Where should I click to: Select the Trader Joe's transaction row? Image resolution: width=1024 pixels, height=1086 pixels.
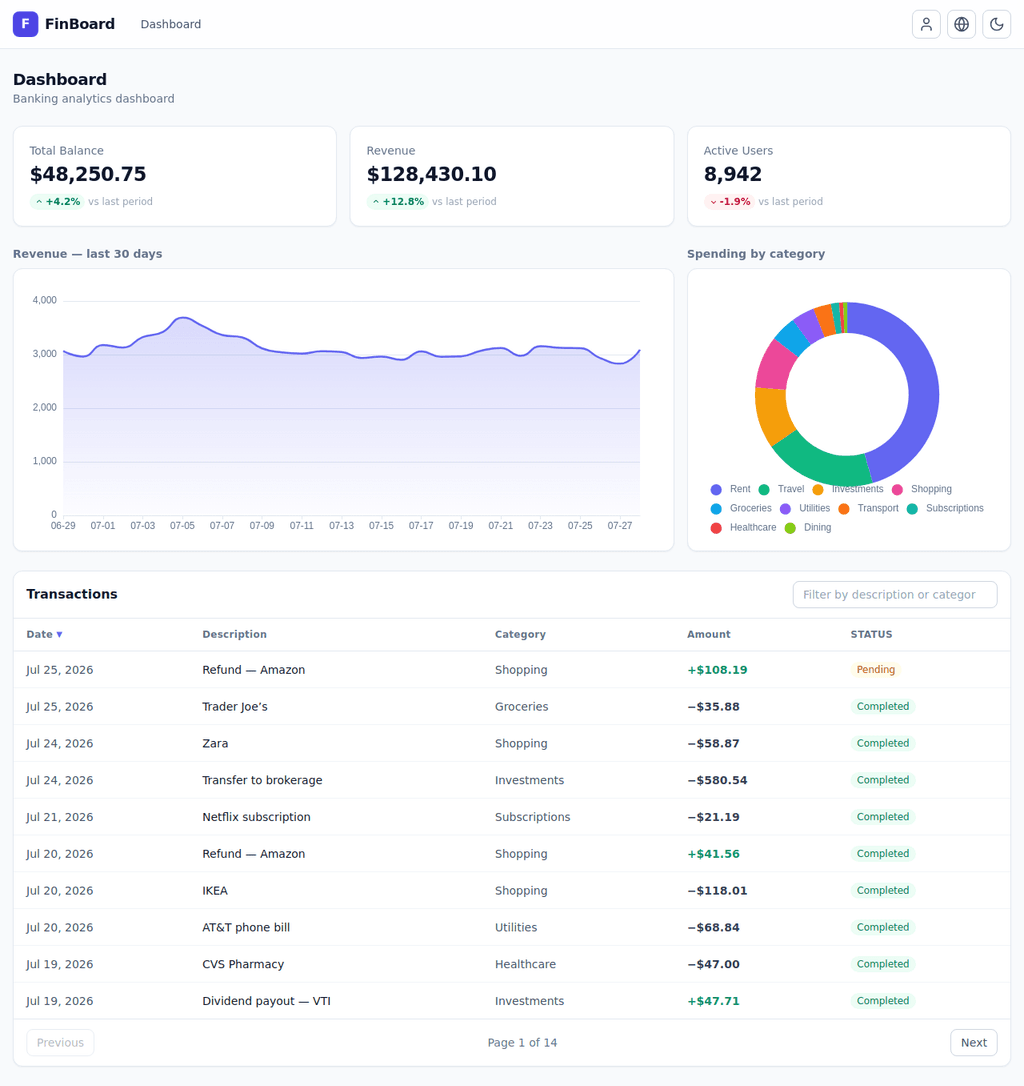tap(511, 706)
